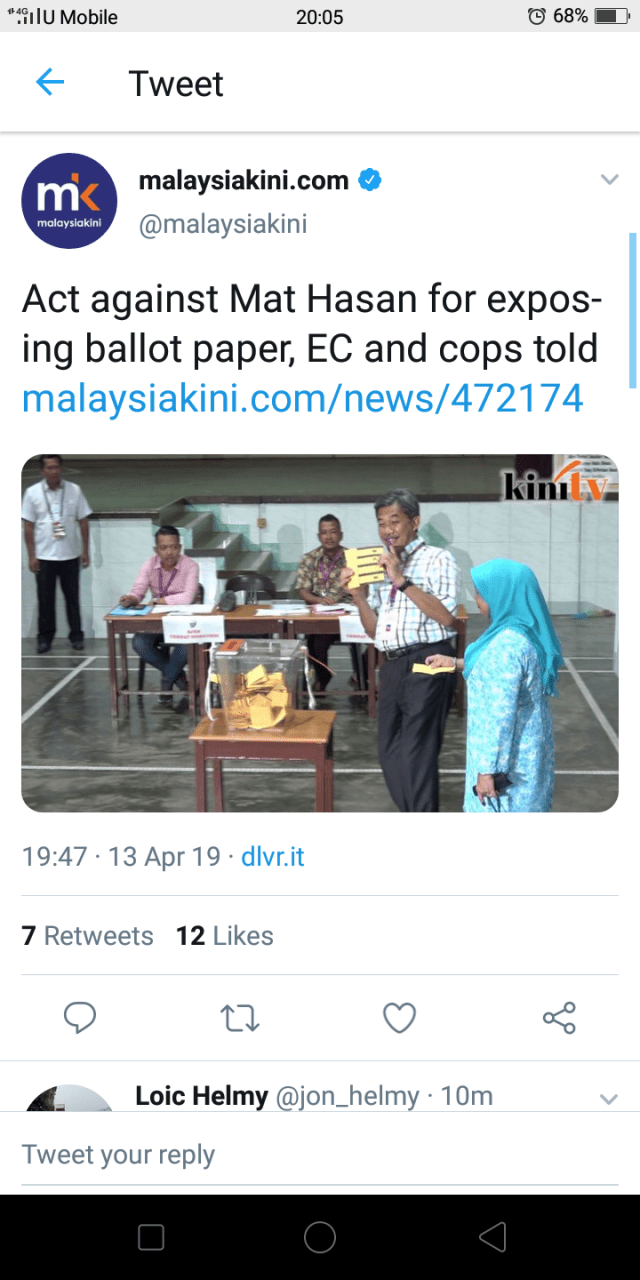
Task: Share the tweet via the share icon
Action: coord(559,1018)
